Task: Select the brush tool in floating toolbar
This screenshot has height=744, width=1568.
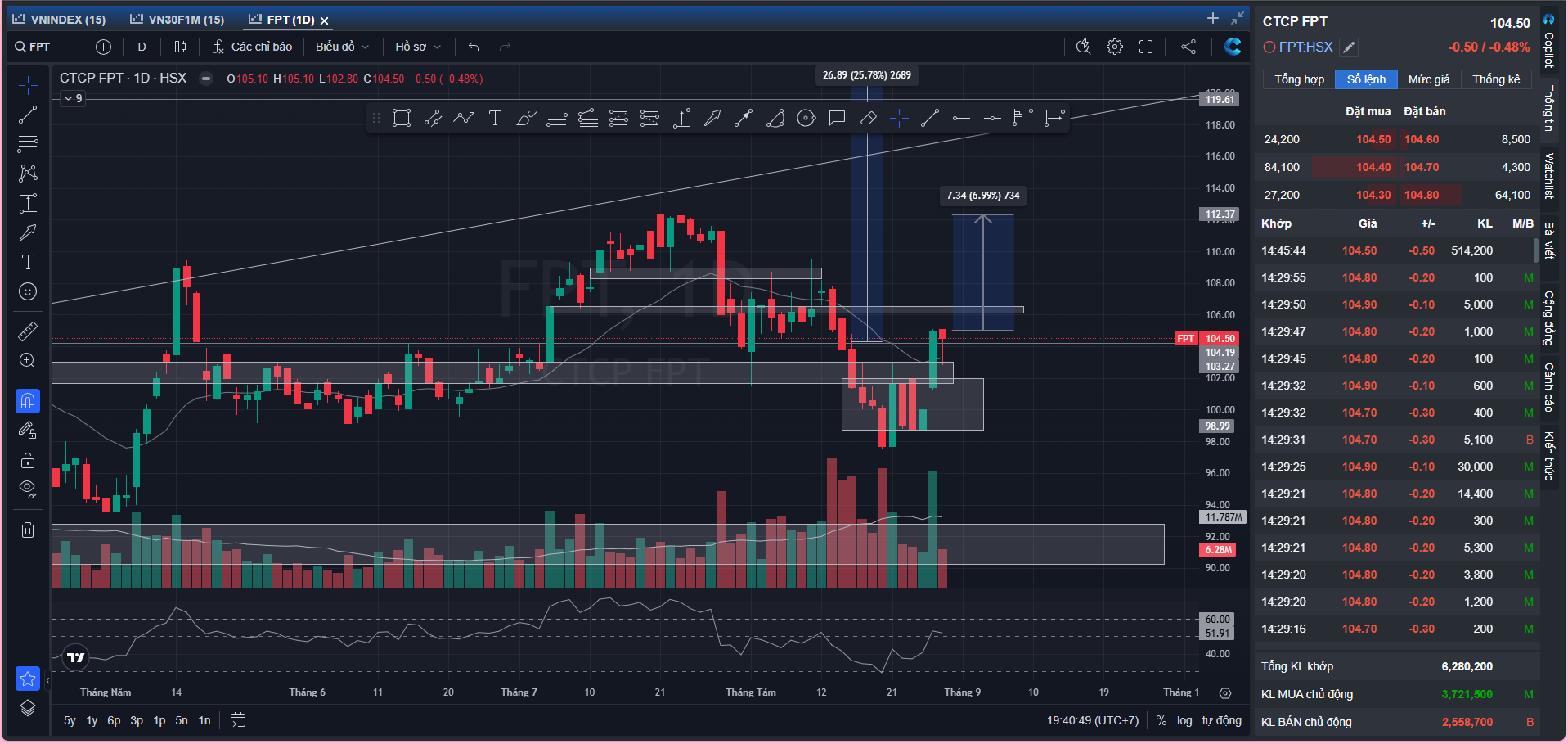Action: tap(526, 119)
